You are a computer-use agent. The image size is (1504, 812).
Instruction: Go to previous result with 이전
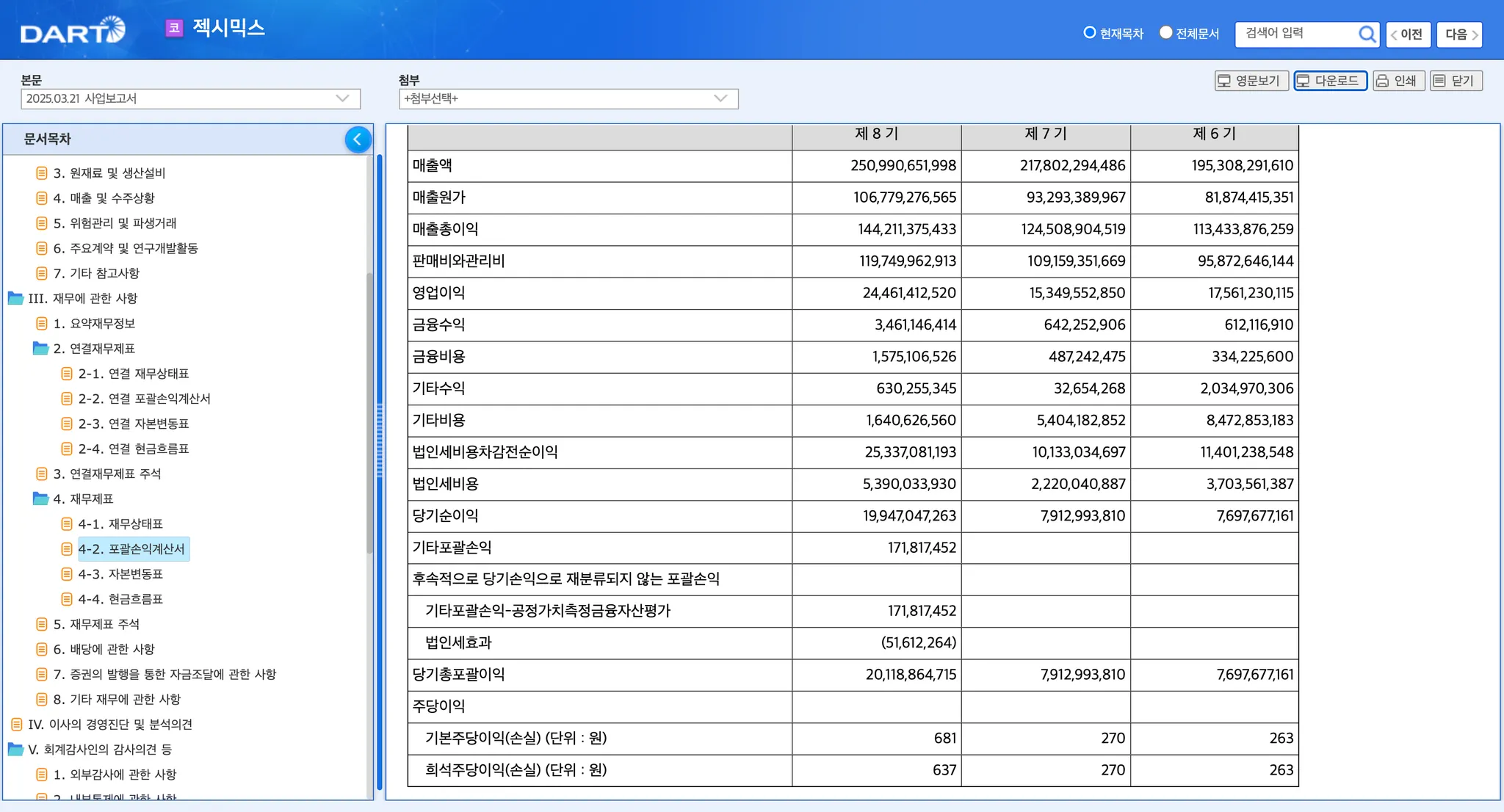pos(1407,35)
